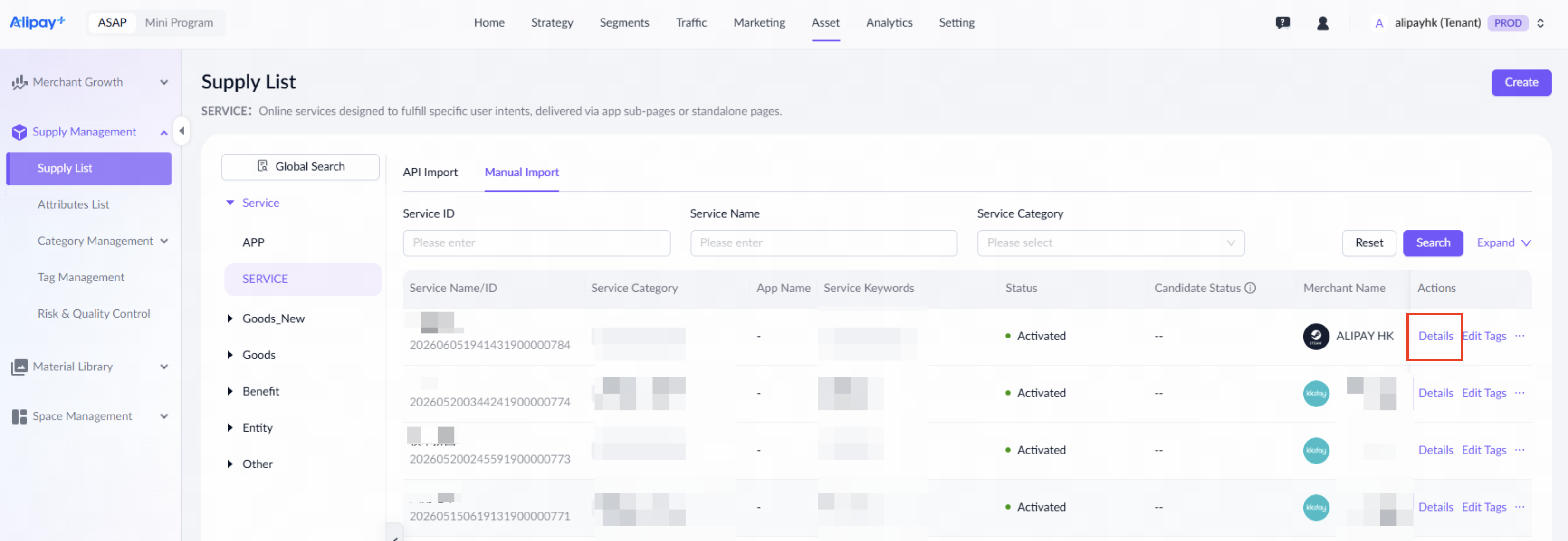Click the Create button
This screenshot has height=541, width=1568.
(1520, 82)
